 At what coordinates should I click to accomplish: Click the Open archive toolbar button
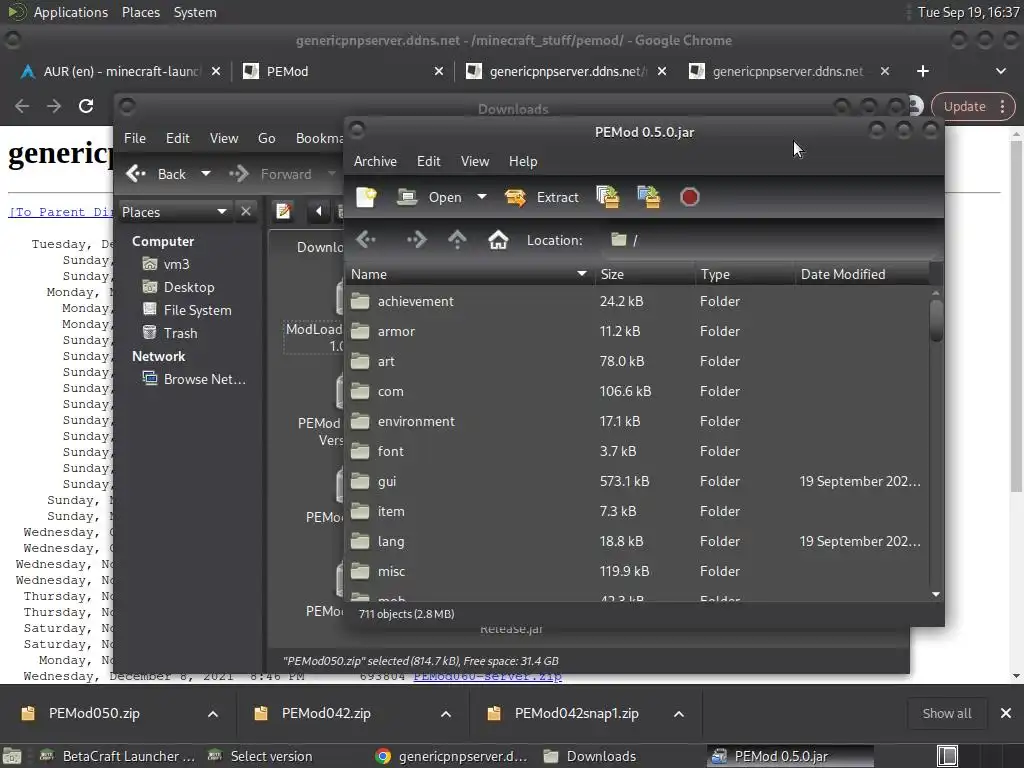[430, 197]
